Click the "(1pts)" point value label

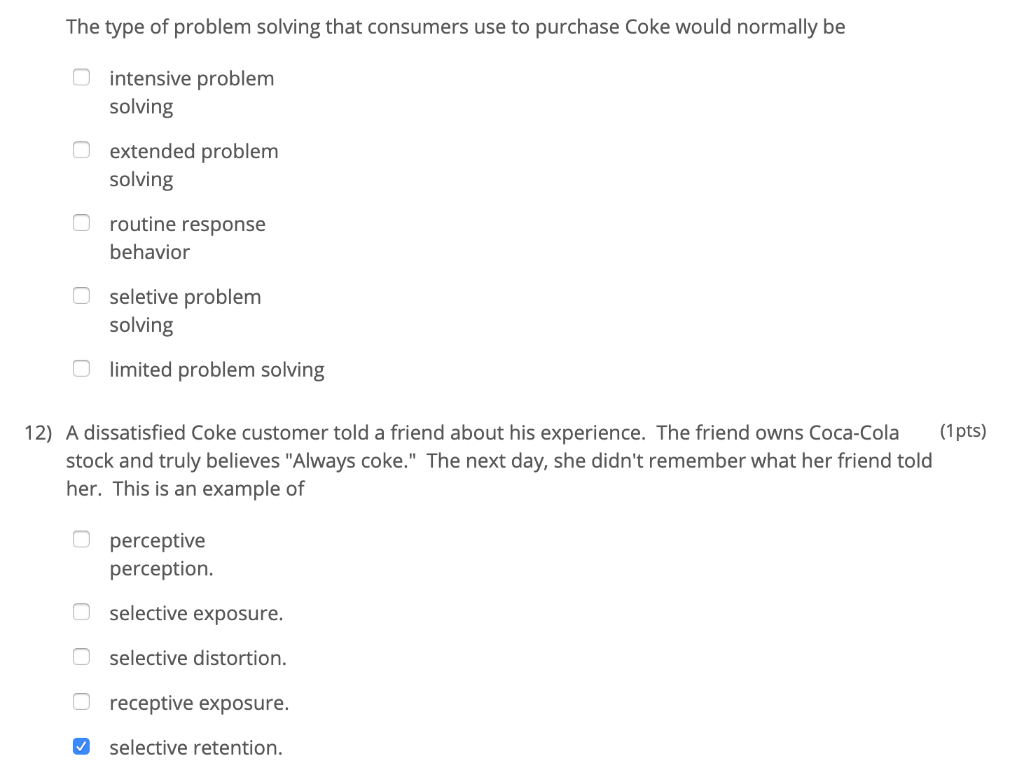click(964, 430)
